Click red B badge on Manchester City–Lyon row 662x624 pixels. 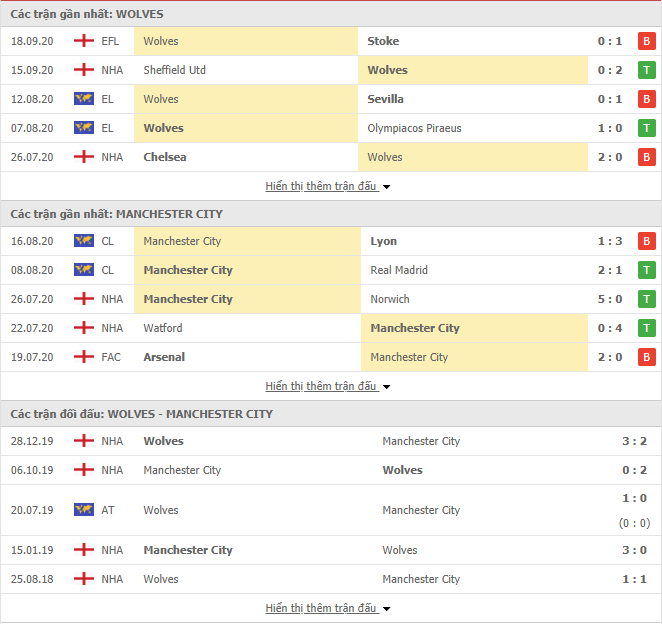(646, 241)
